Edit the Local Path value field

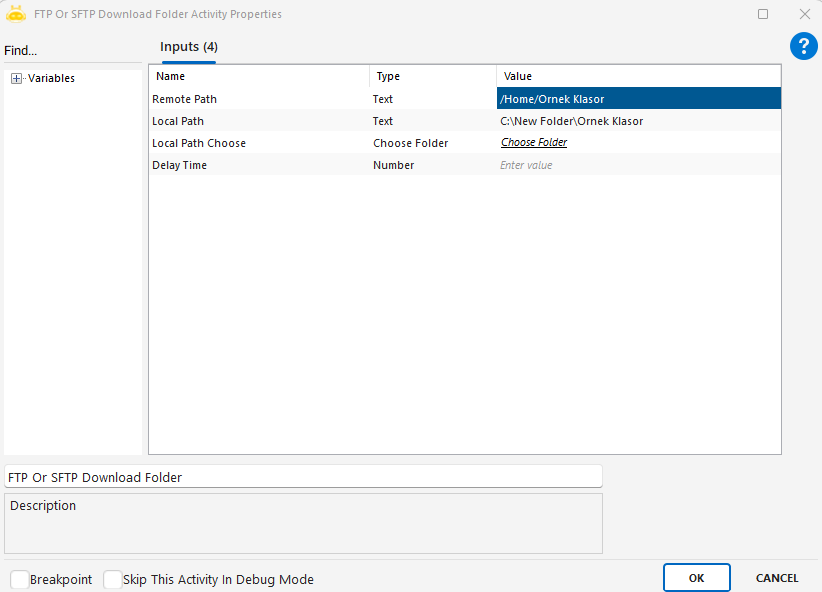click(x=638, y=121)
